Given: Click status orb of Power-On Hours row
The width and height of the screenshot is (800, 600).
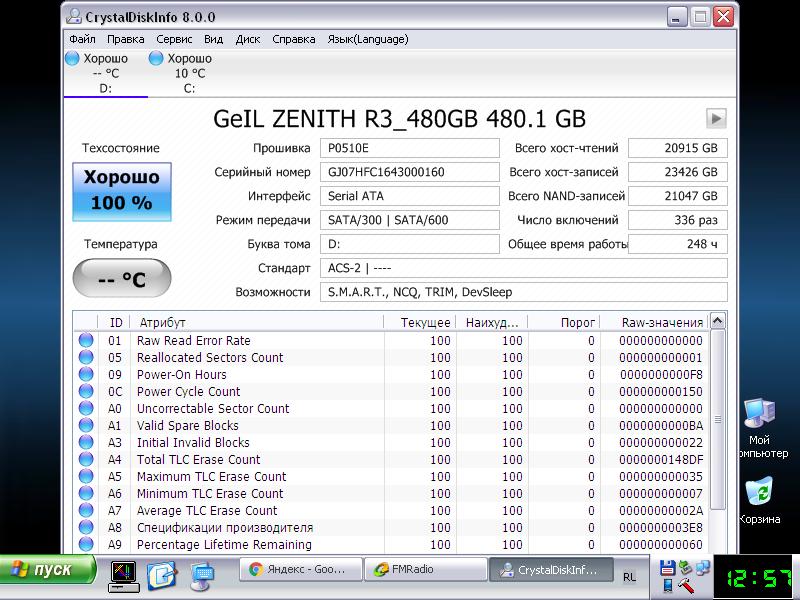Looking at the screenshot, I should pyautogui.click(x=86, y=375).
